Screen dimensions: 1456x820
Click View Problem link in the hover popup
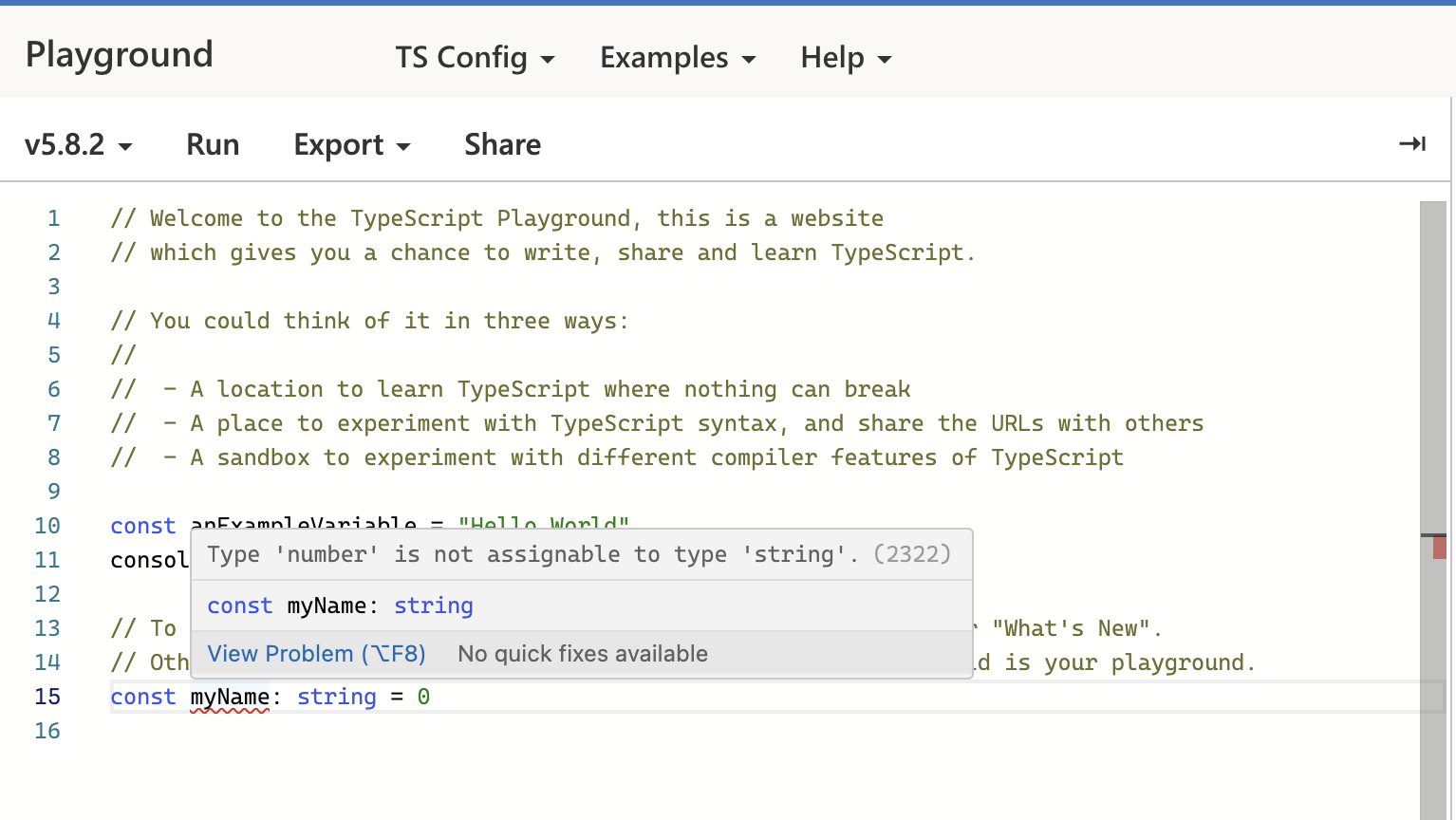[316, 654]
